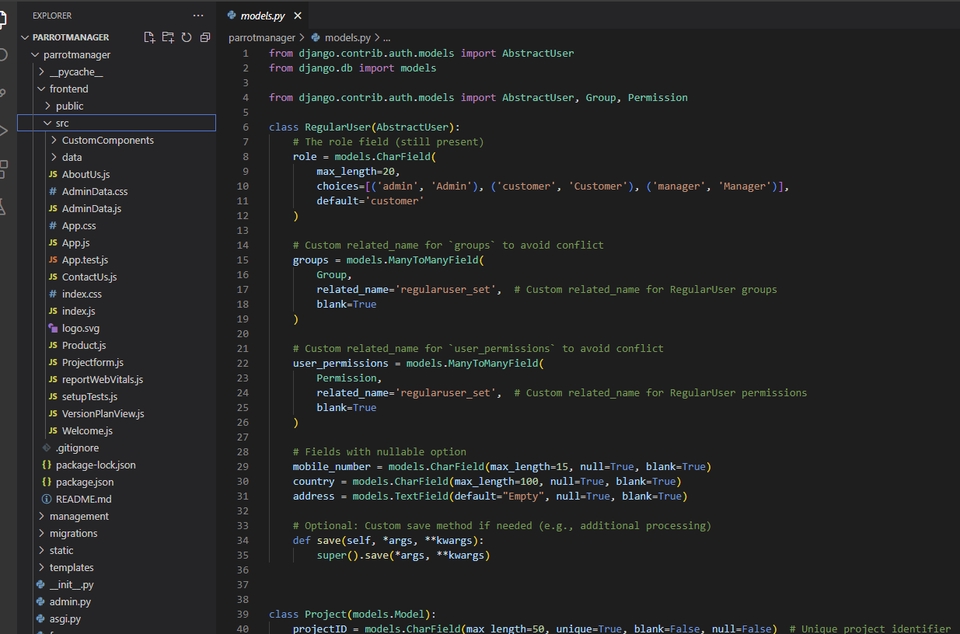
Task: Click parrotmanager in the breadcrumb path
Action: click(261, 37)
